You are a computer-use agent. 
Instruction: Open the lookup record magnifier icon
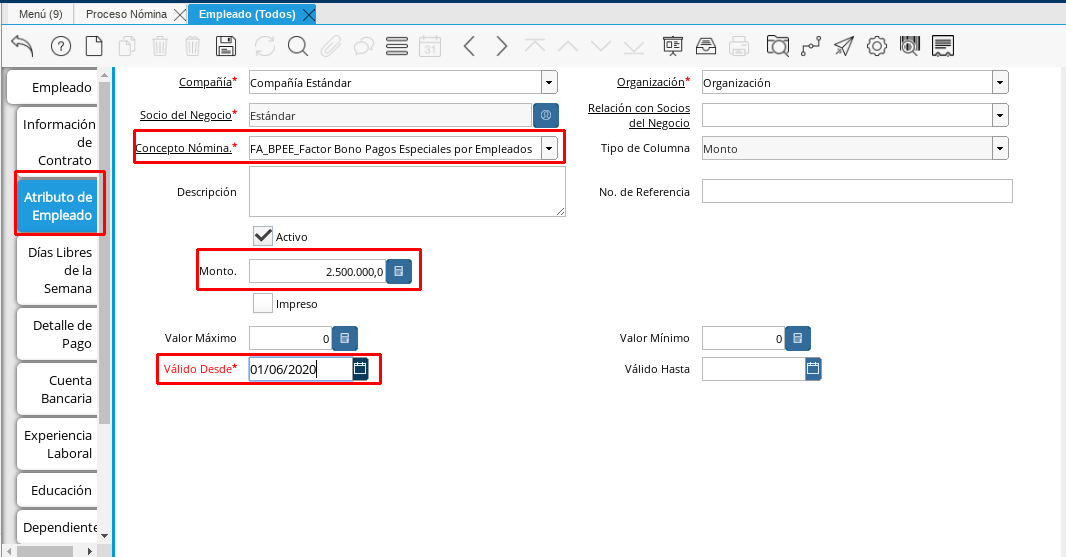298,46
